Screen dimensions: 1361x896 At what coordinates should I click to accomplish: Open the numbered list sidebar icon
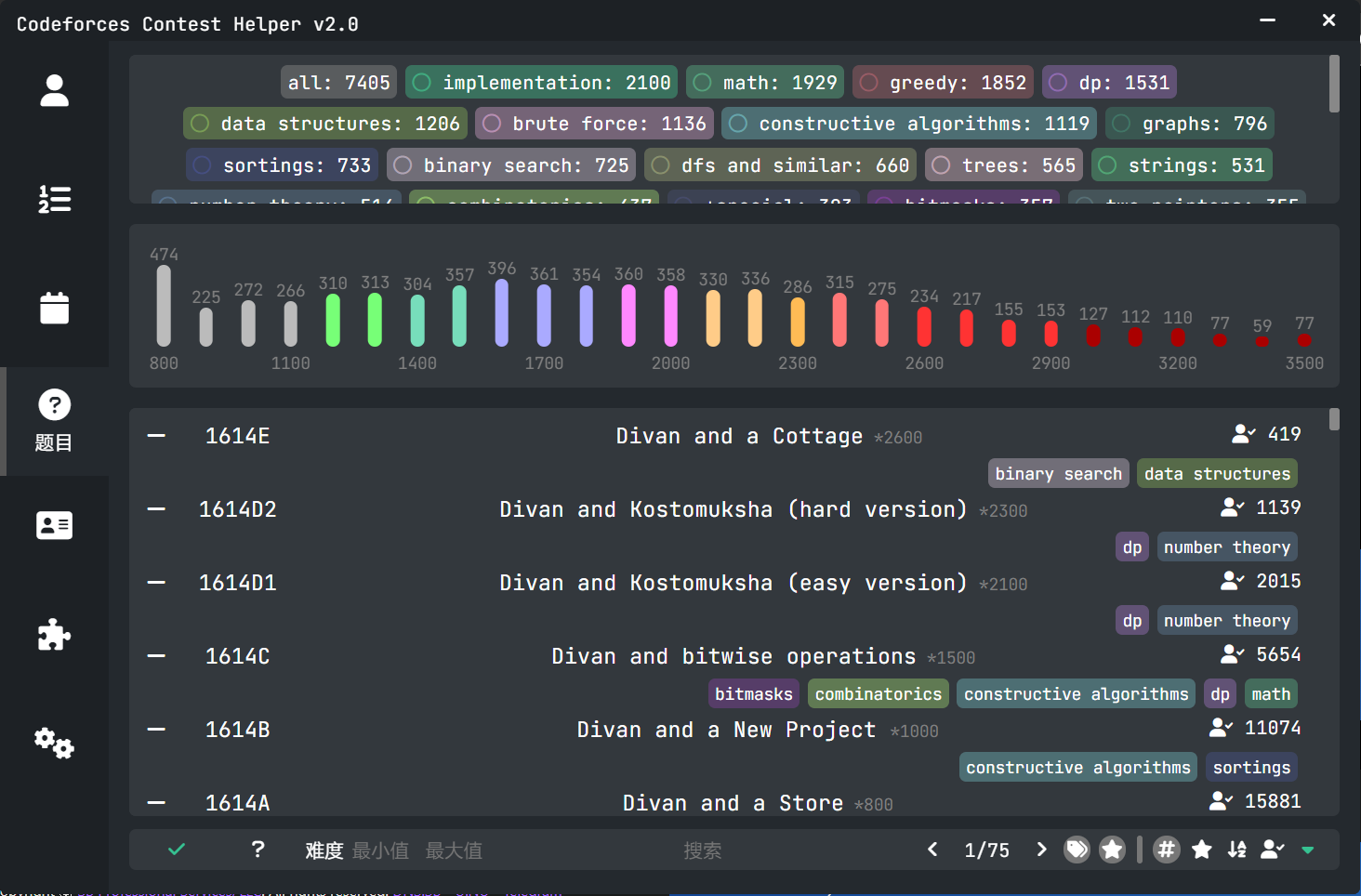tap(54, 199)
